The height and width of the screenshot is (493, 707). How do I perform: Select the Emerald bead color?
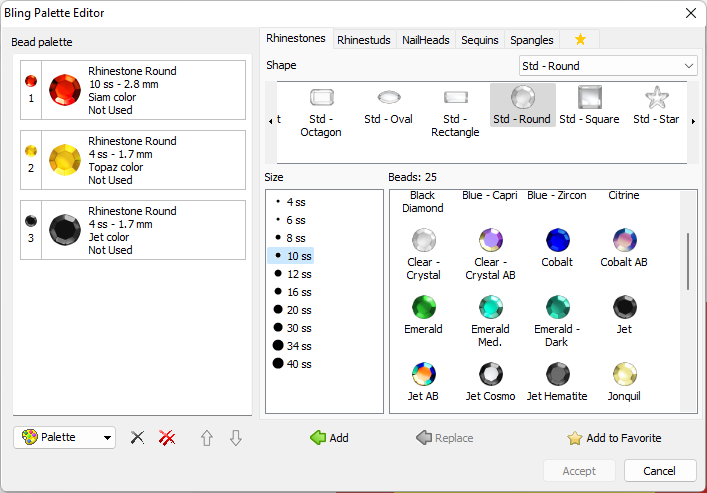point(424,307)
